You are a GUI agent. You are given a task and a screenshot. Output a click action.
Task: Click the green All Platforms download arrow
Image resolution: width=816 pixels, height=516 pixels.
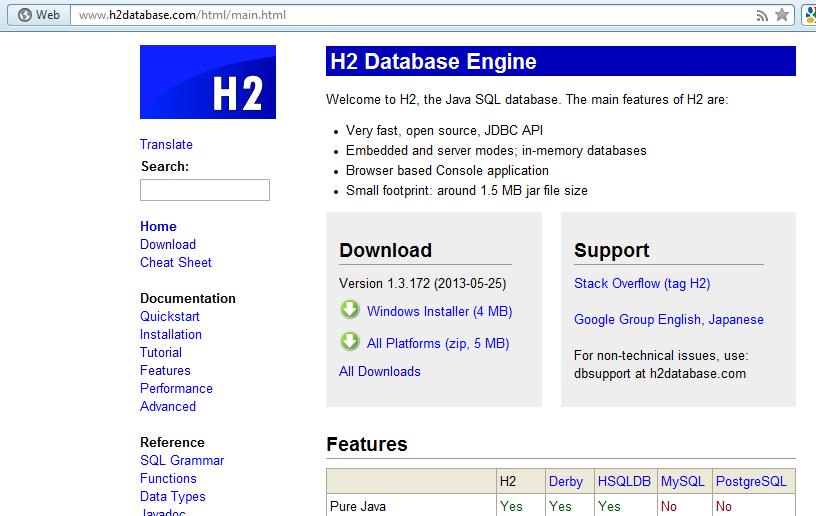click(350, 342)
